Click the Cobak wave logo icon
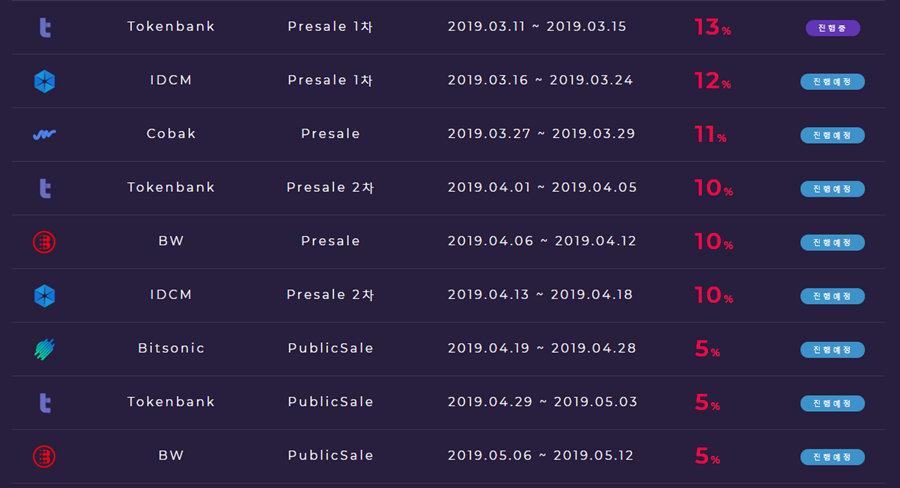Image resolution: width=900 pixels, height=488 pixels. tap(44, 134)
